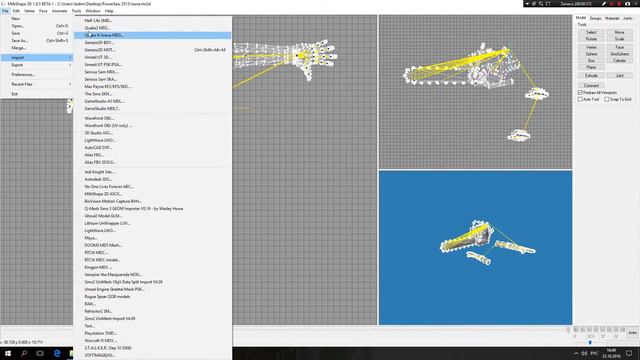Click the Extrude button
640x360 pixels.
point(591,76)
